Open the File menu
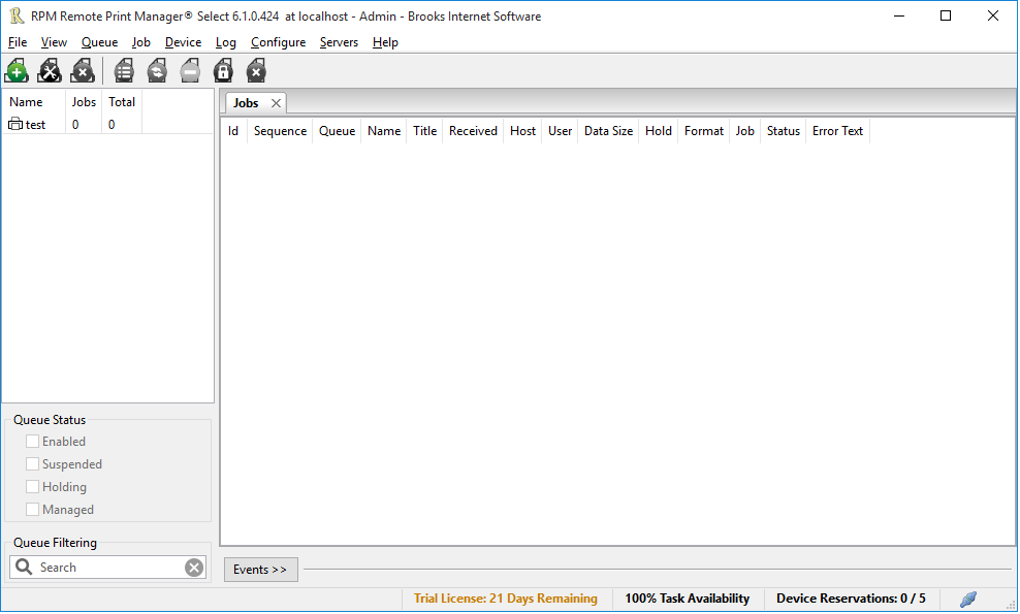1020x614 pixels. (18, 42)
